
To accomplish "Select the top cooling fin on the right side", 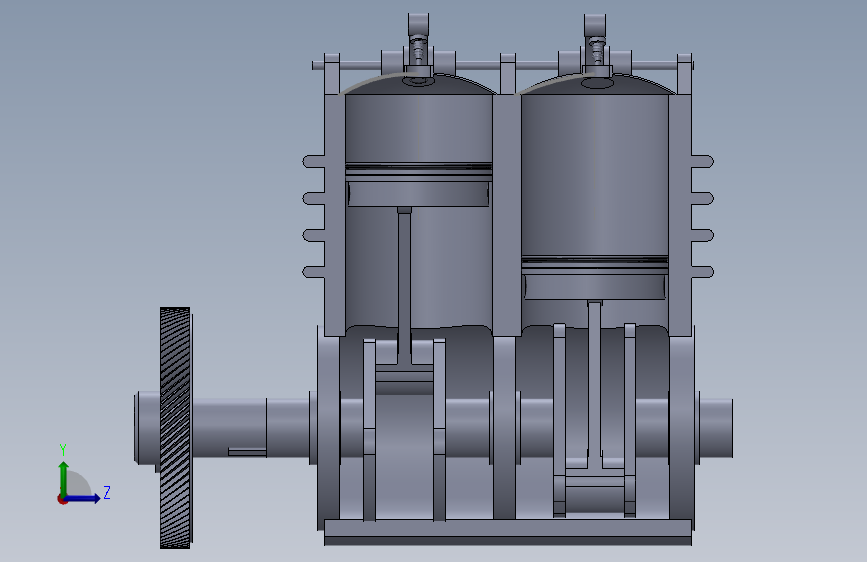I will point(703,162).
